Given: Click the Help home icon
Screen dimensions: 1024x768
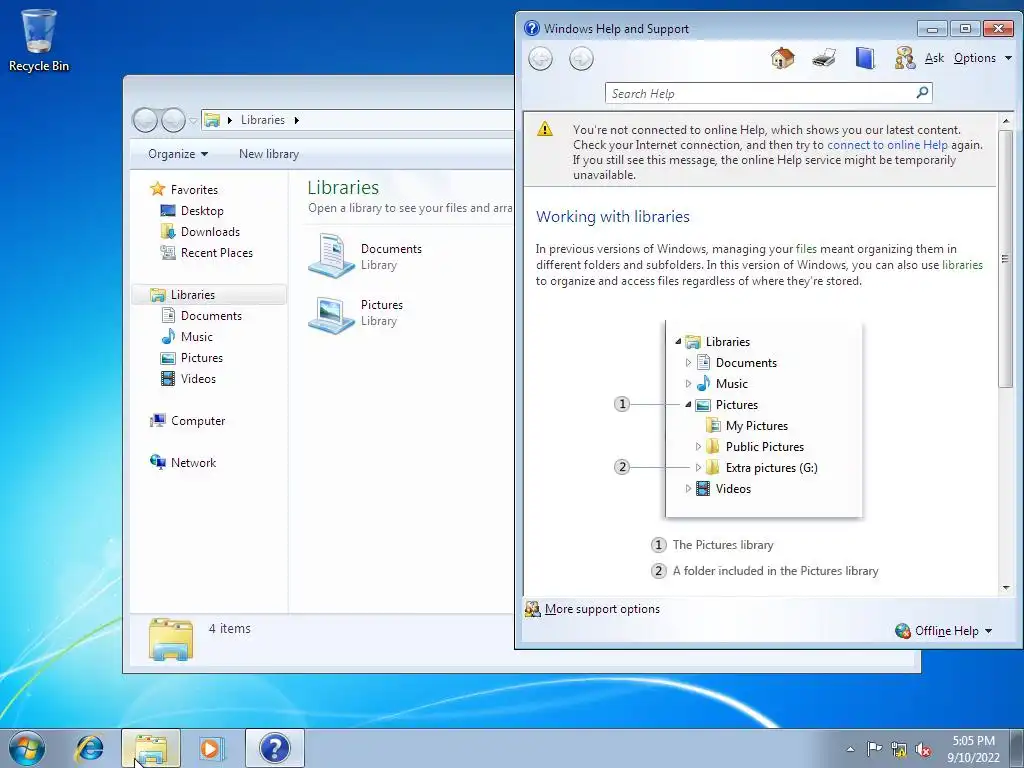Looking at the screenshot, I should (782, 58).
